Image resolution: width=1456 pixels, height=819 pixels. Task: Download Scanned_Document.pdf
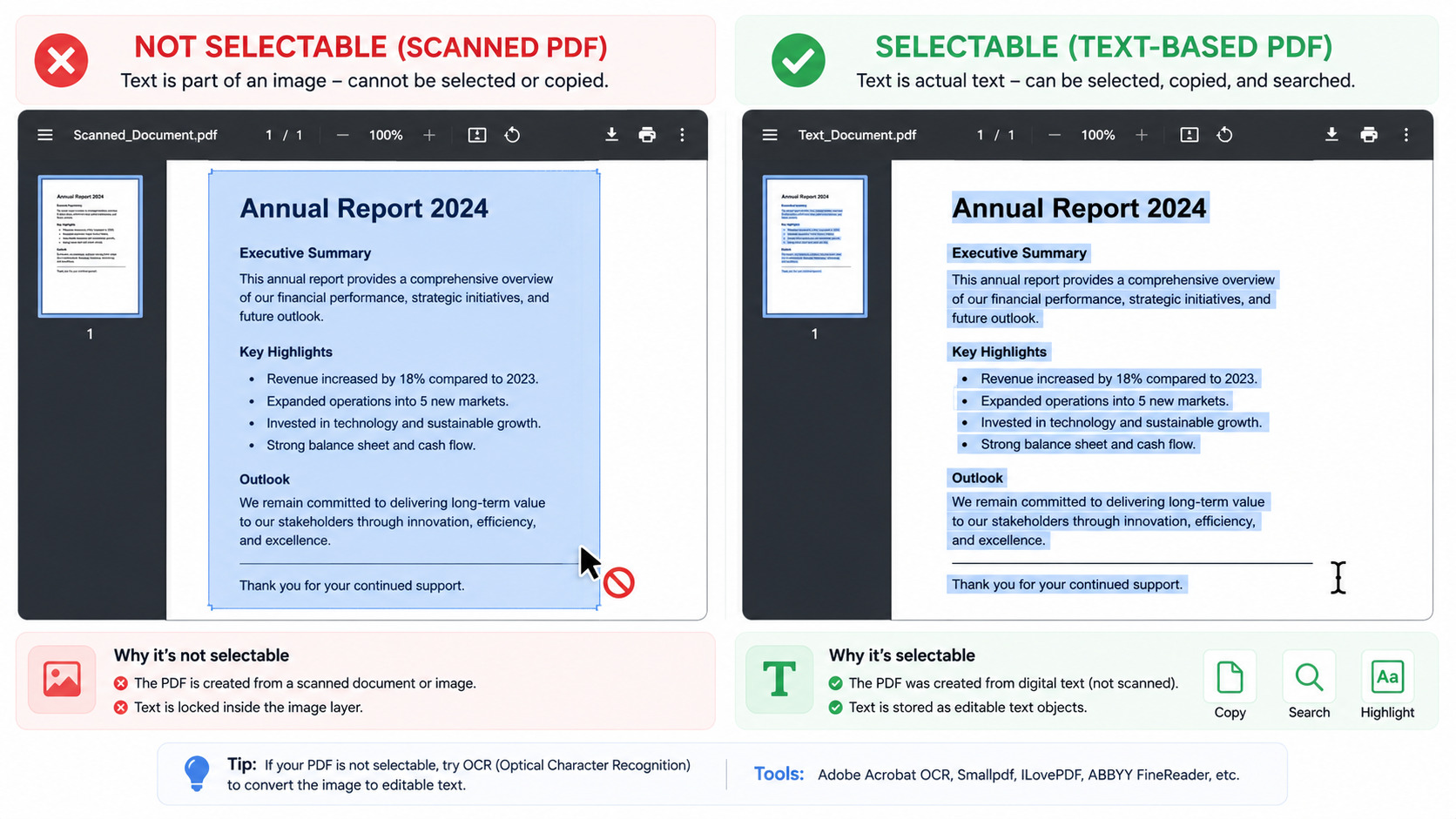pyautogui.click(x=612, y=134)
